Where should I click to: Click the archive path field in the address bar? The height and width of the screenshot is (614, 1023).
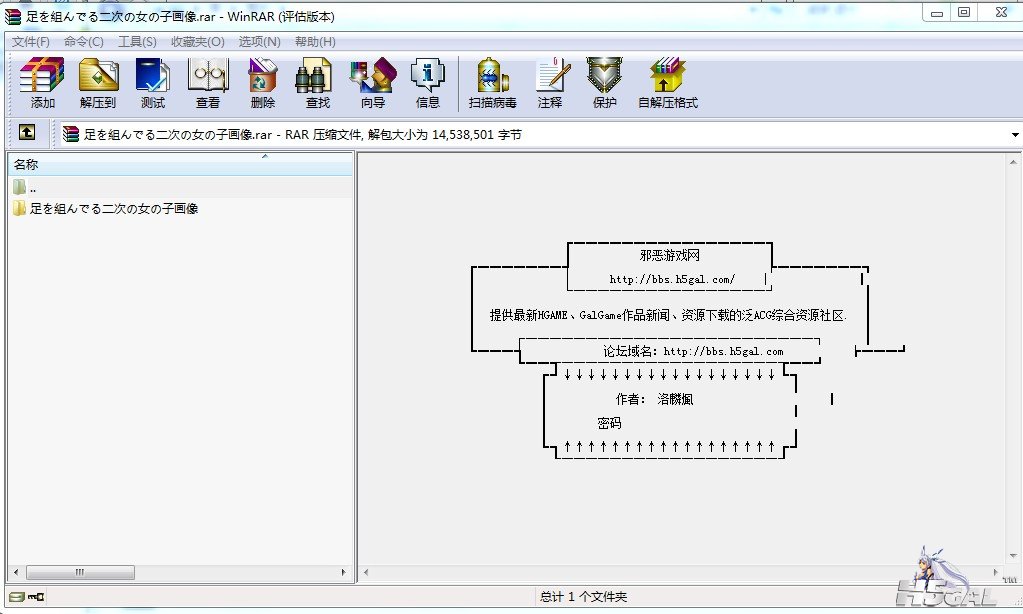tap(535, 135)
